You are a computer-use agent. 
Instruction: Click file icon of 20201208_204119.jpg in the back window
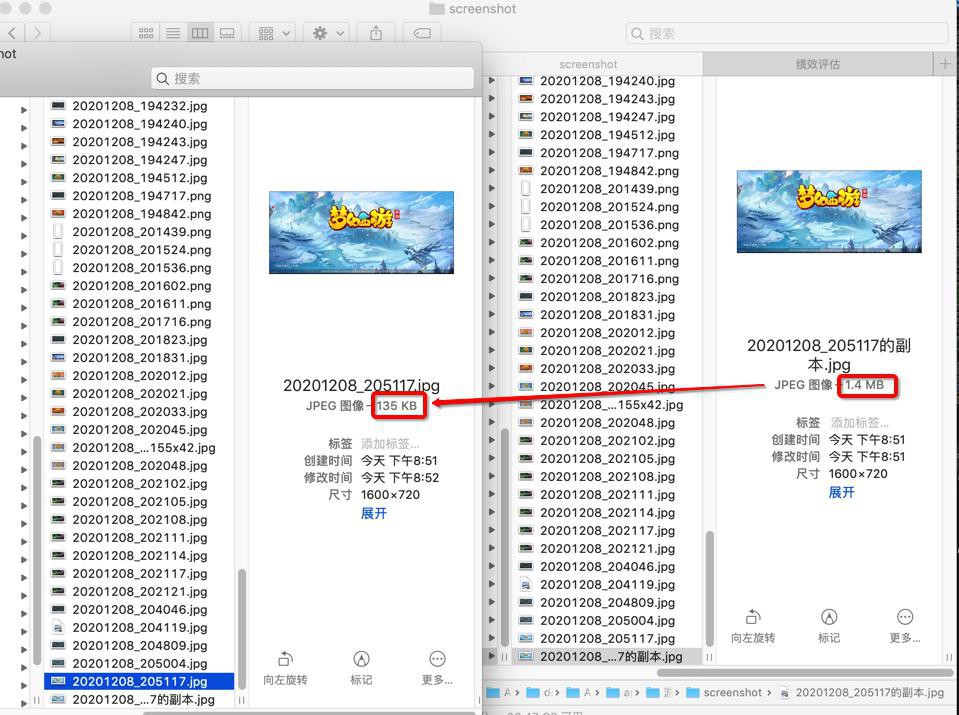[526, 585]
